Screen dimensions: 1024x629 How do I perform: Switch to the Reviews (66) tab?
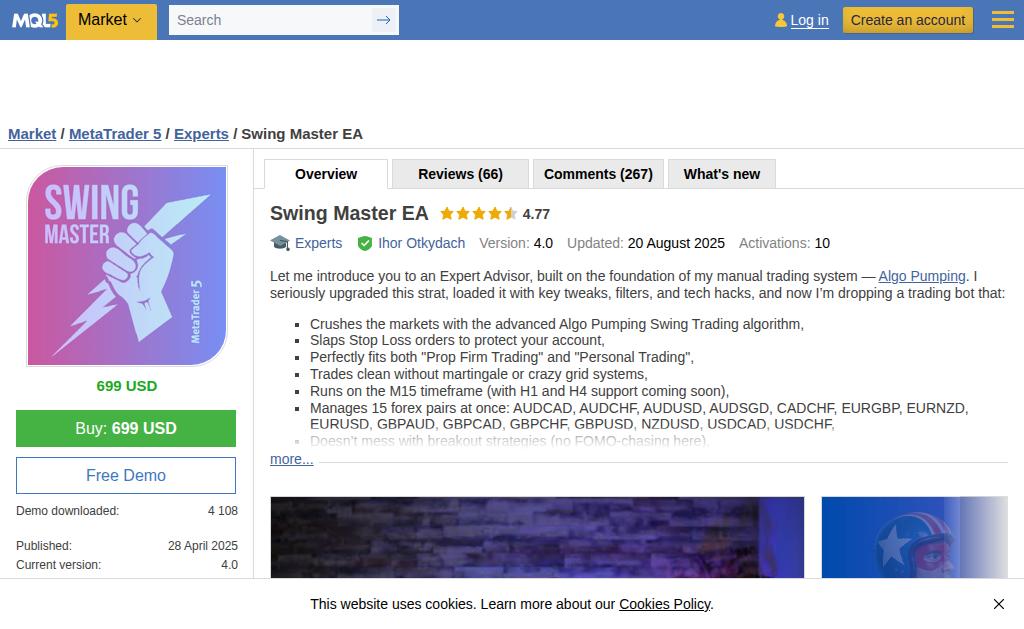(x=460, y=174)
